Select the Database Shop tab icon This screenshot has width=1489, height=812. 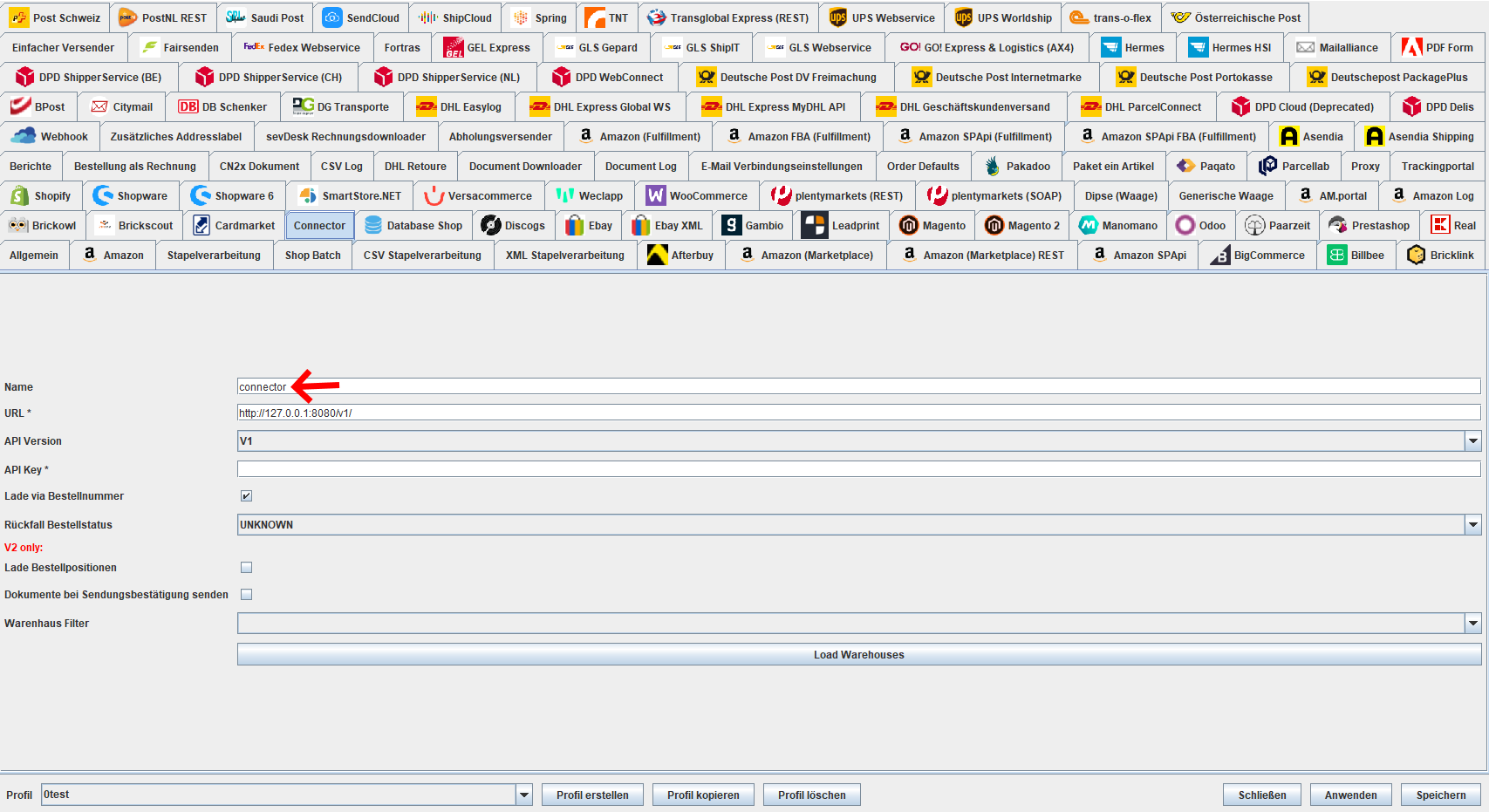coord(373,225)
